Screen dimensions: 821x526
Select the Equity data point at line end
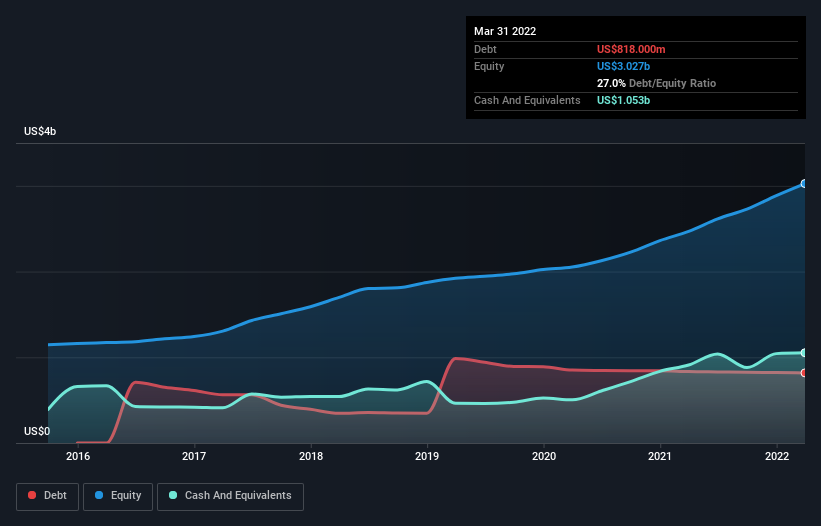point(804,184)
